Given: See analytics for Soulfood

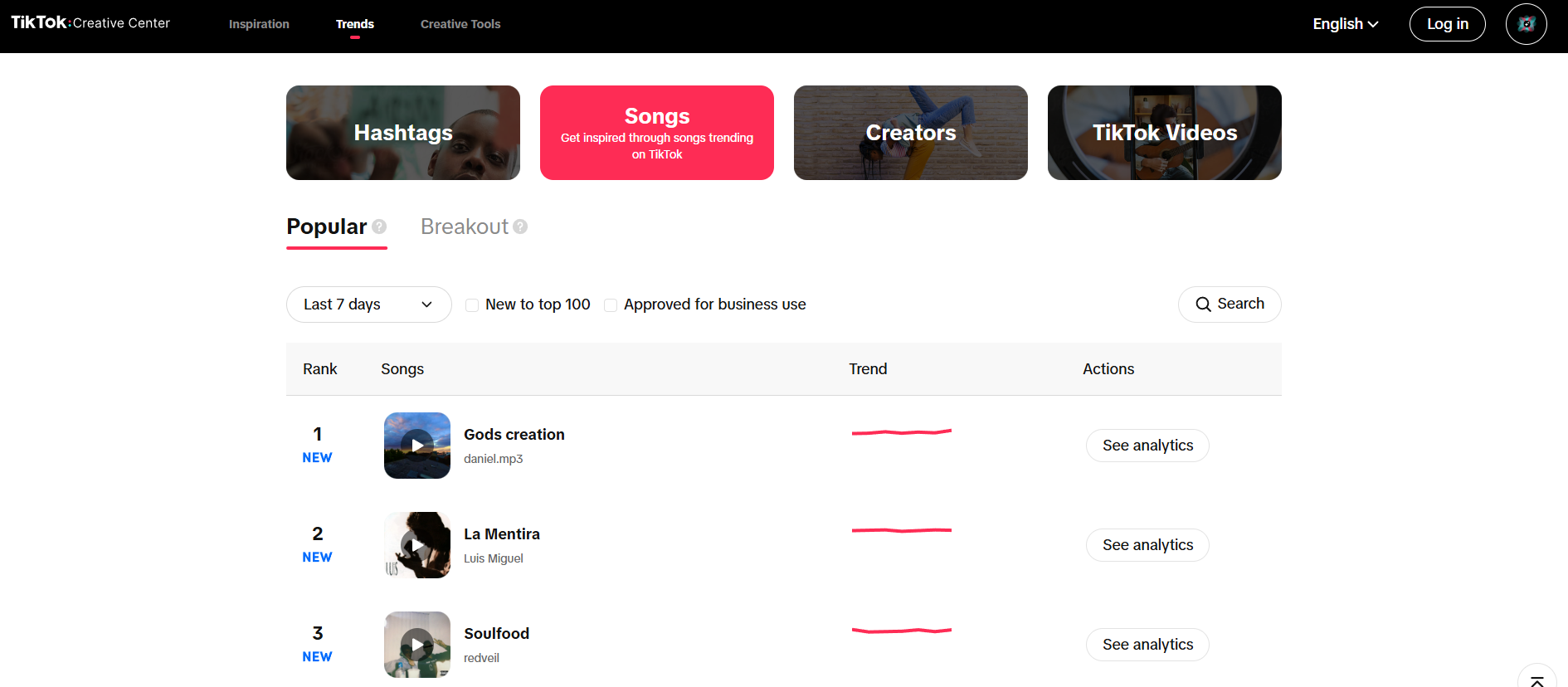Looking at the screenshot, I should pyautogui.click(x=1147, y=645).
